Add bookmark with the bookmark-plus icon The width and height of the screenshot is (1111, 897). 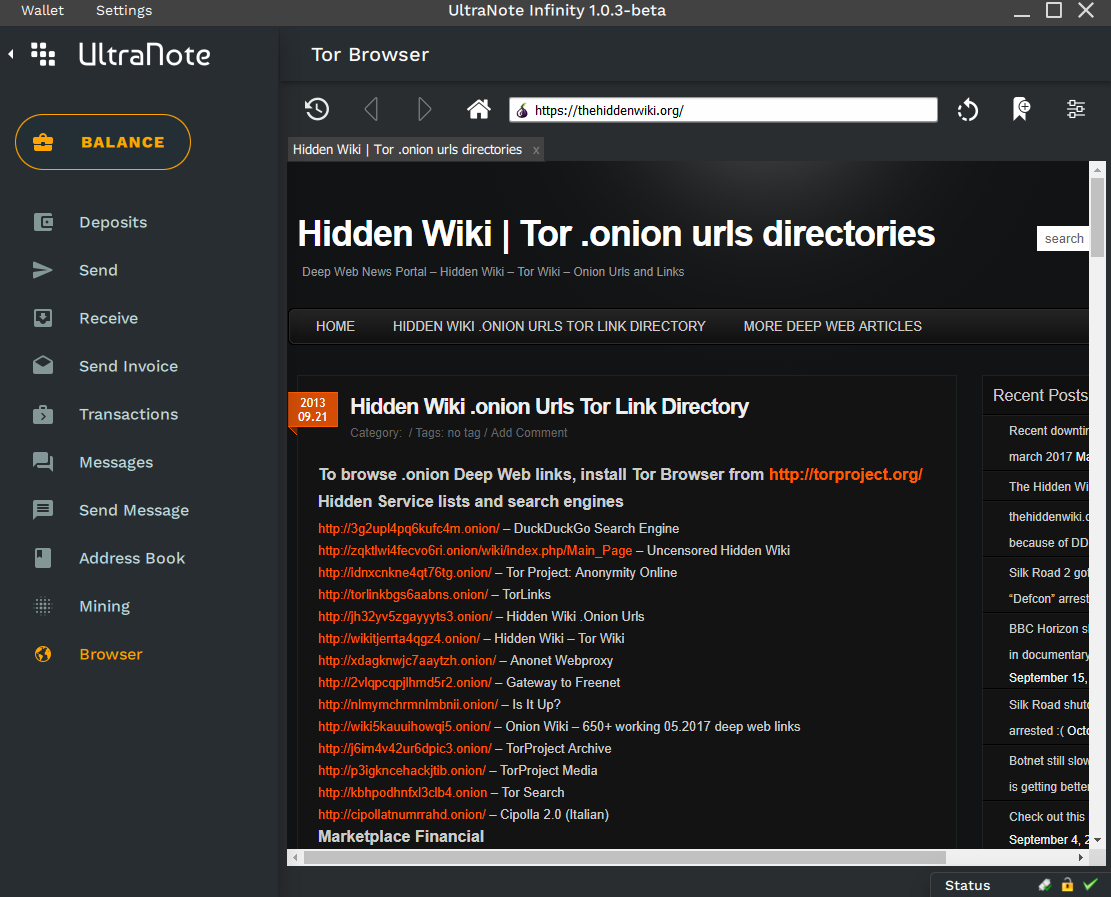coord(1021,109)
